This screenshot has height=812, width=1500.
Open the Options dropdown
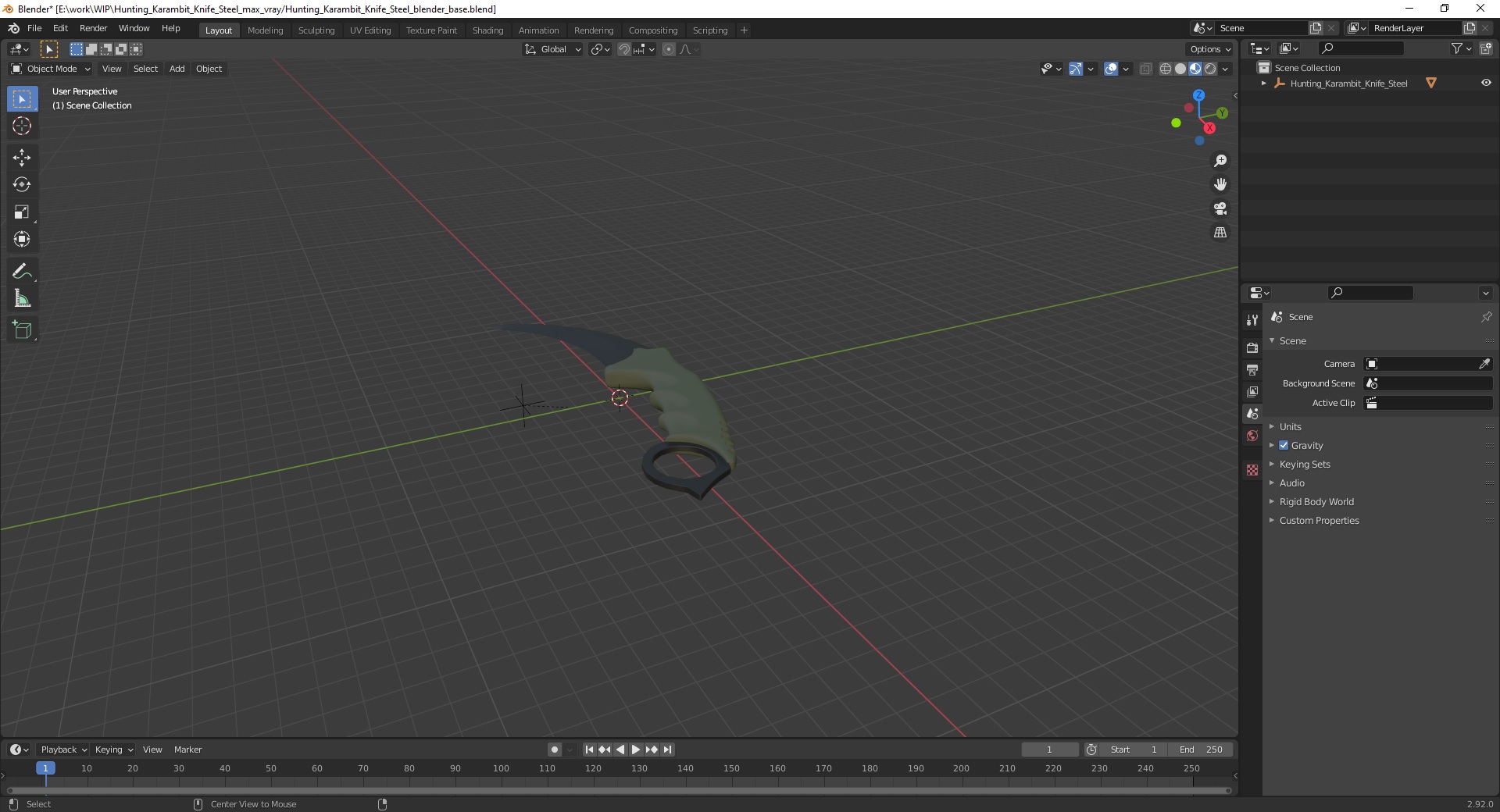point(1210,49)
